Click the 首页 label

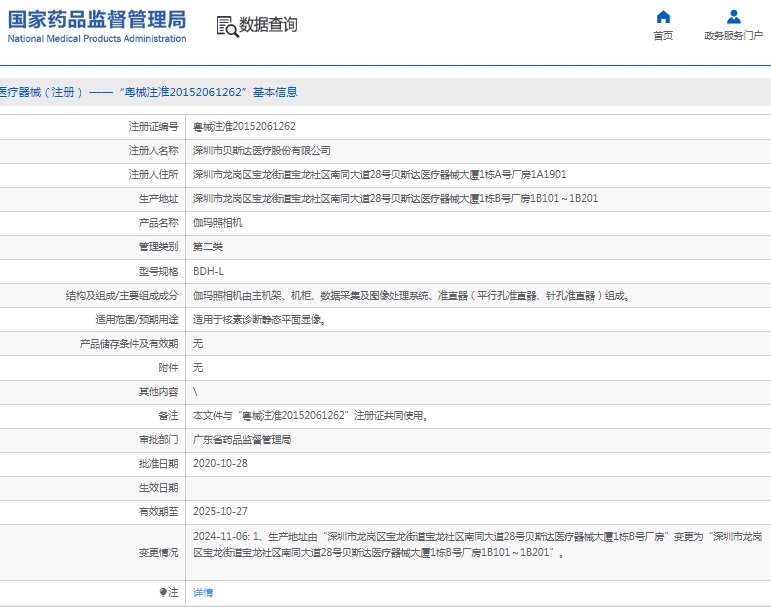click(x=663, y=35)
